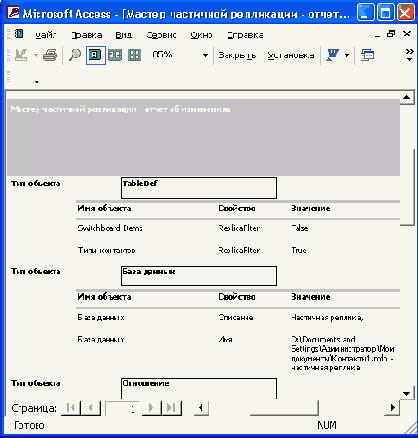Click the Установка button

tap(291, 55)
